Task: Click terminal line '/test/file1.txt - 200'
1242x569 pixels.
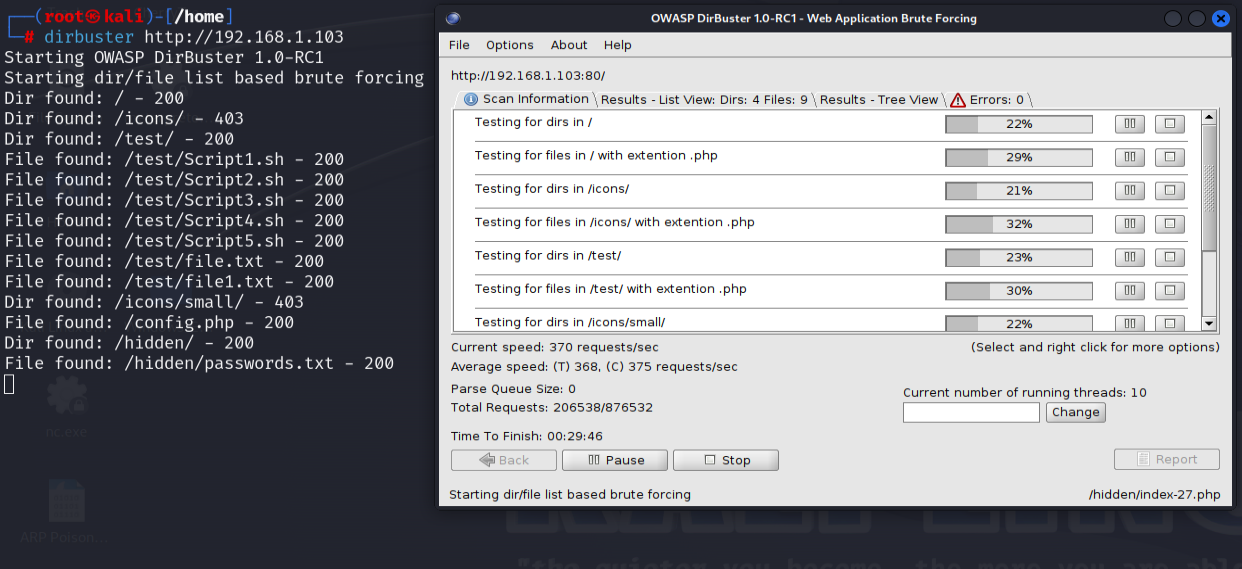Action: tap(169, 282)
